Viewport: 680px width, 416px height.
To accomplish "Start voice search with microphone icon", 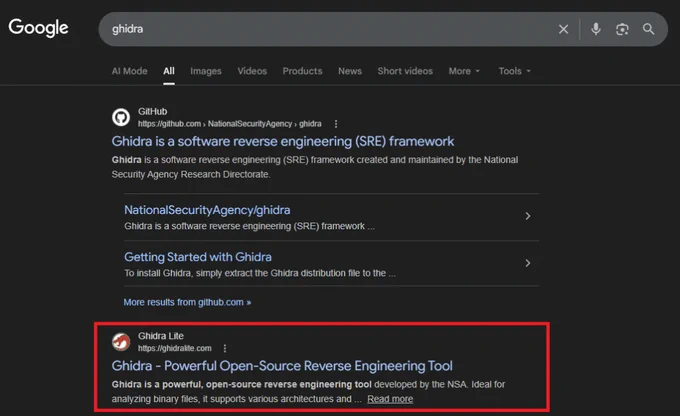I will [596, 29].
